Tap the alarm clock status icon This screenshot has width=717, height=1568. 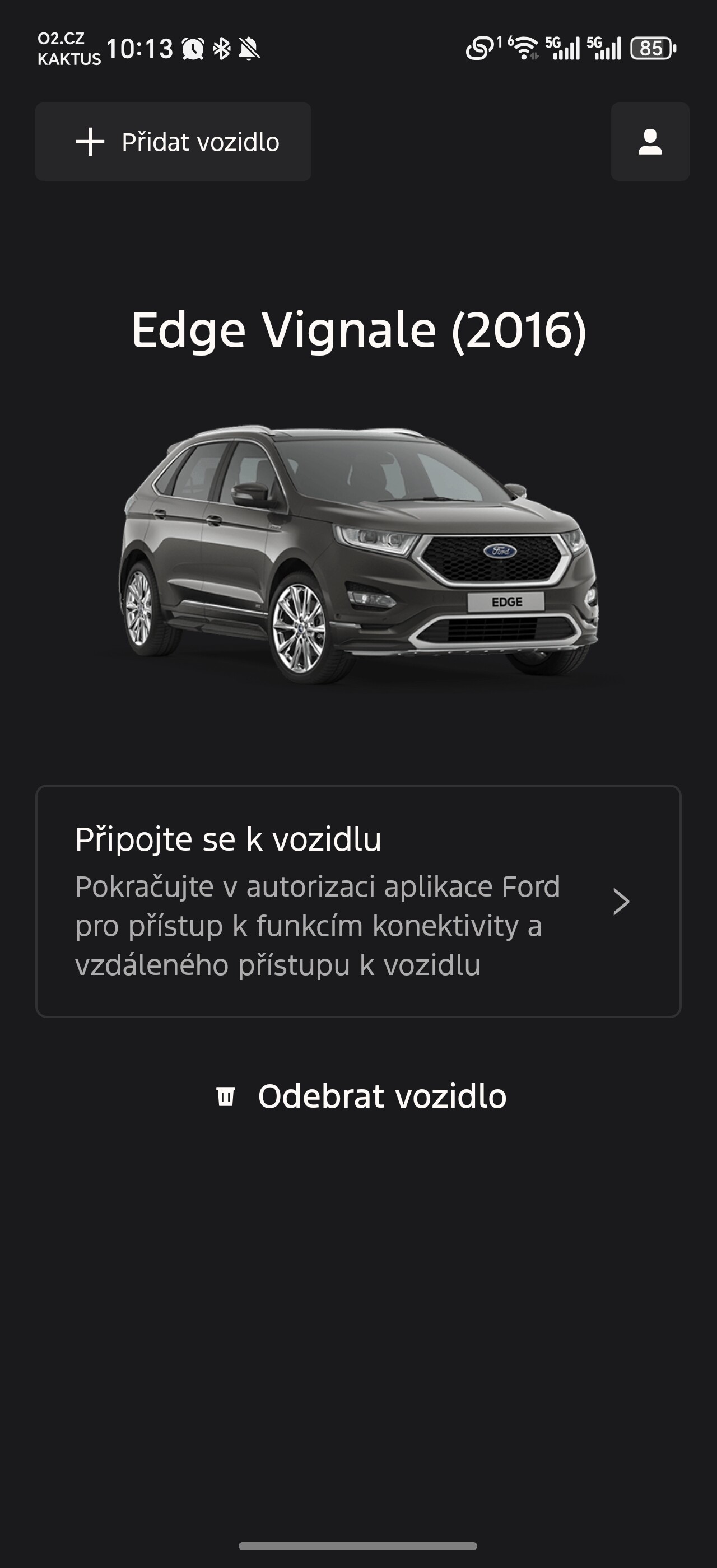click(x=193, y=49)
